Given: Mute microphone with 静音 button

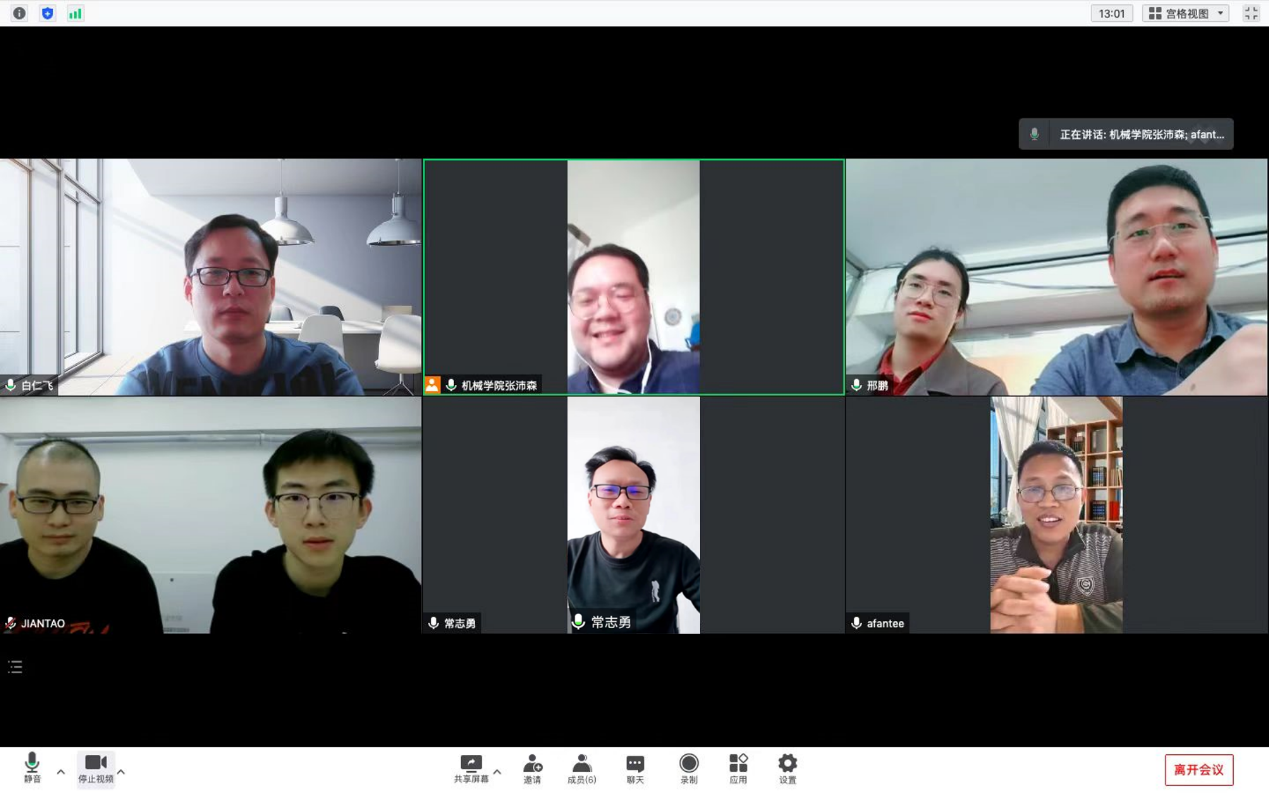Looking at the screenshot, I should tap(32, 768).
